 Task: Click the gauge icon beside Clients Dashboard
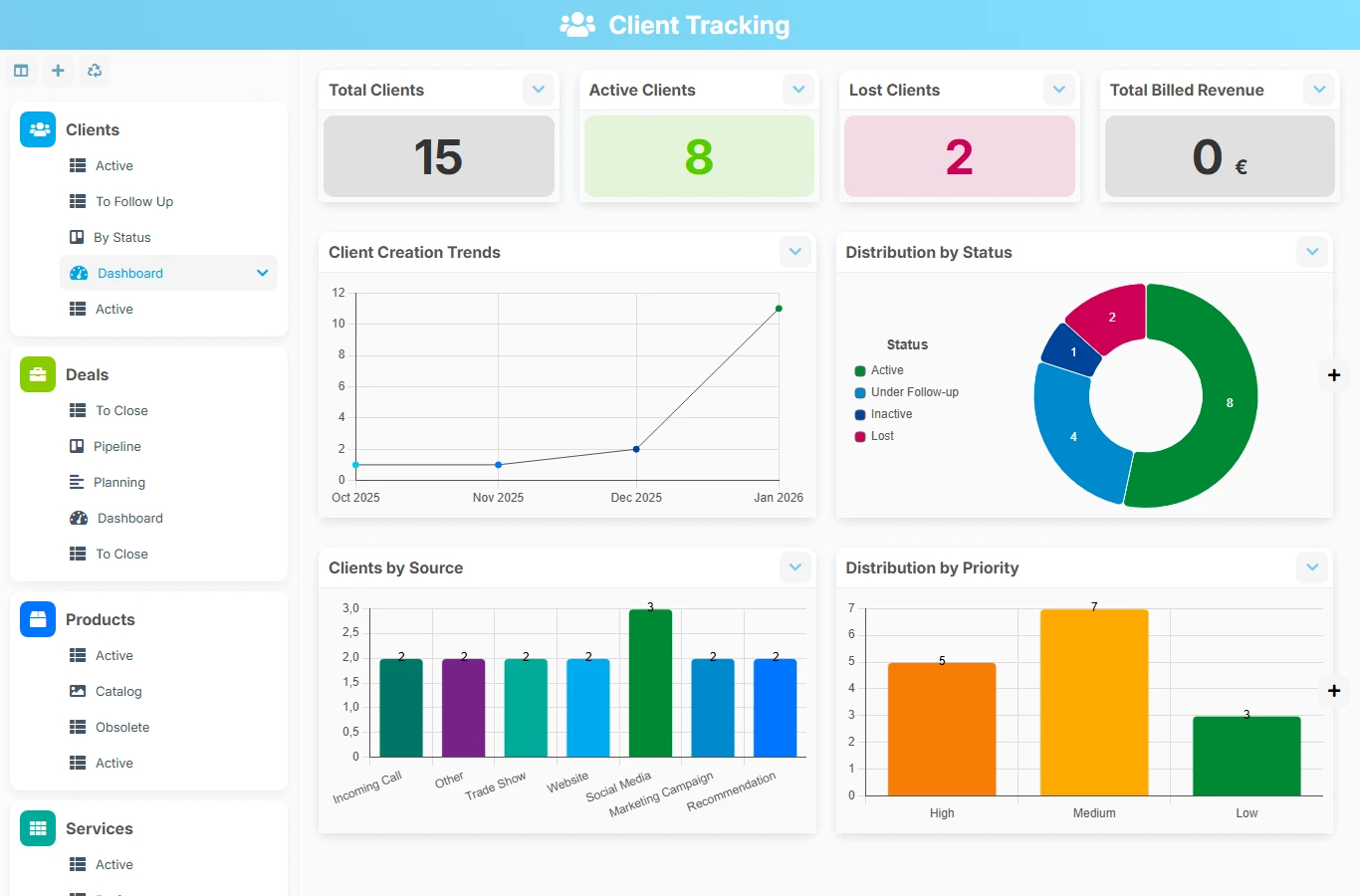(x=79, y=273)
